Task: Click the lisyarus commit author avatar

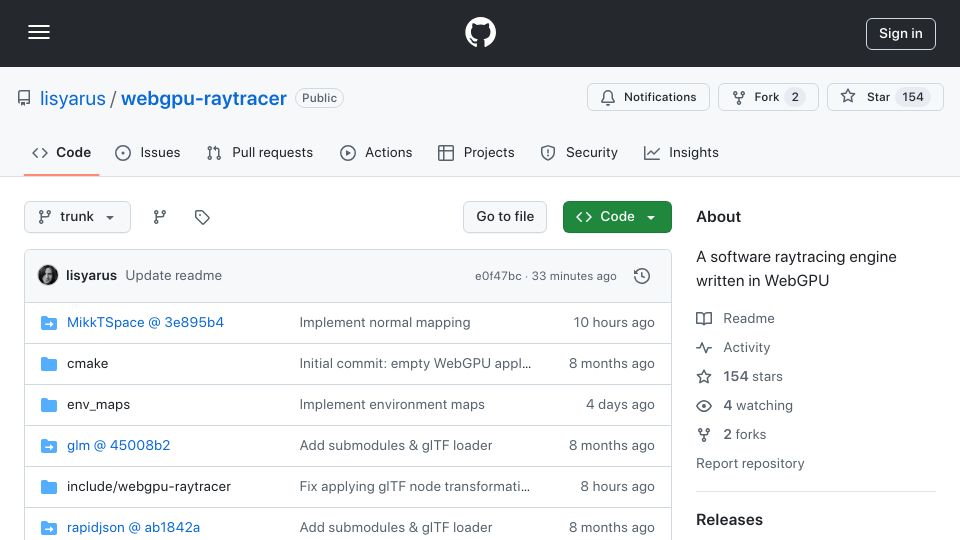Action: tap(48, 276)
